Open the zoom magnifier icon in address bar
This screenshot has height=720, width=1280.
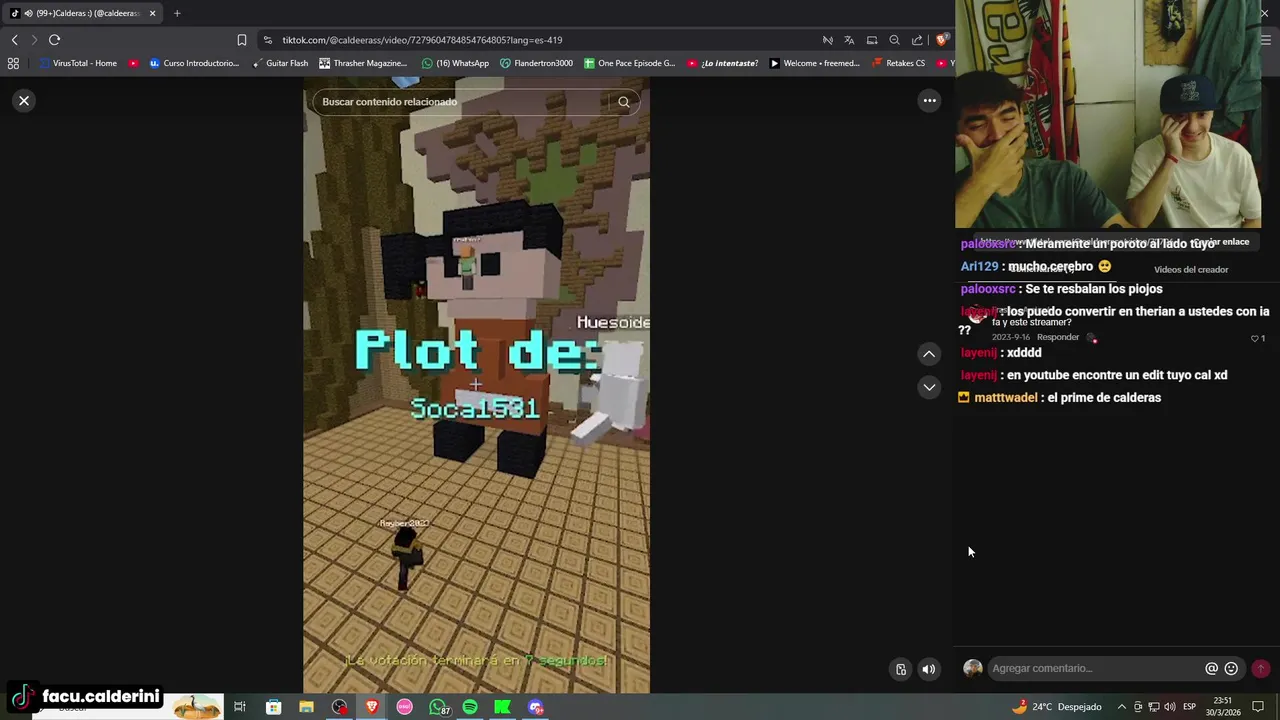tap(894, 40)
